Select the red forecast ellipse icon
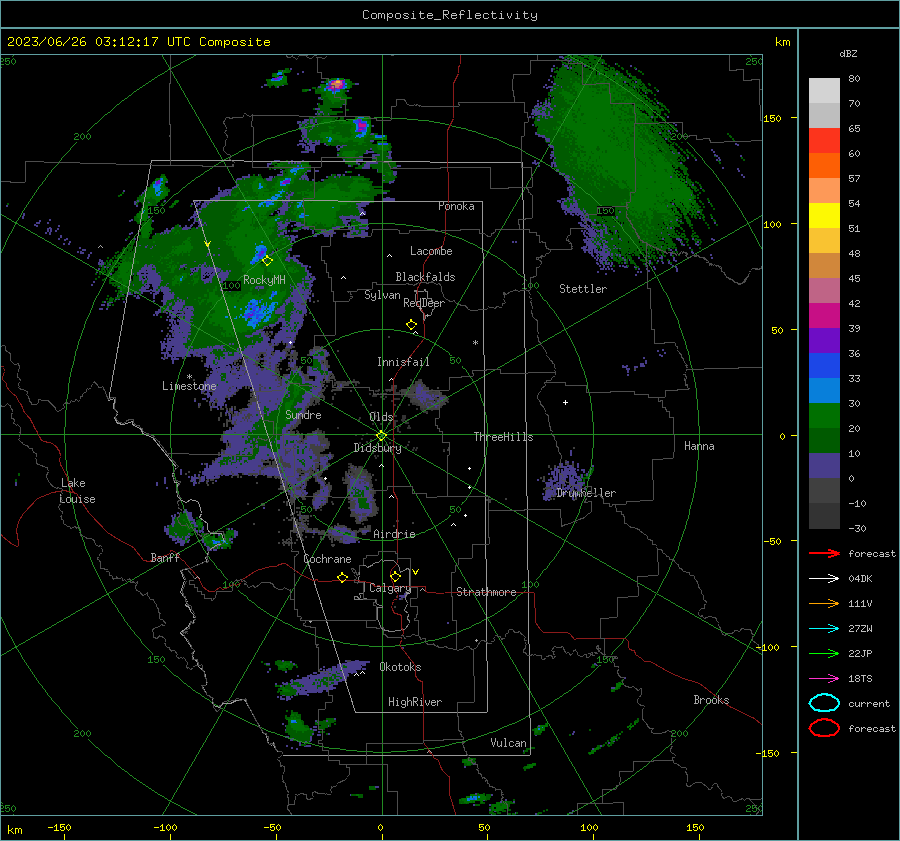900x841 pixels. pyautogui.click(x=824, y=728)
